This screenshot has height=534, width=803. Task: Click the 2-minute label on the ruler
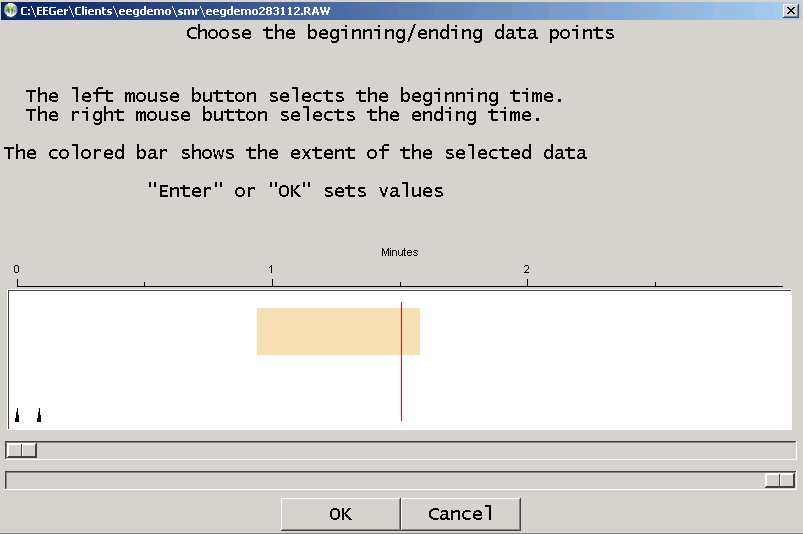pos(527,270)
